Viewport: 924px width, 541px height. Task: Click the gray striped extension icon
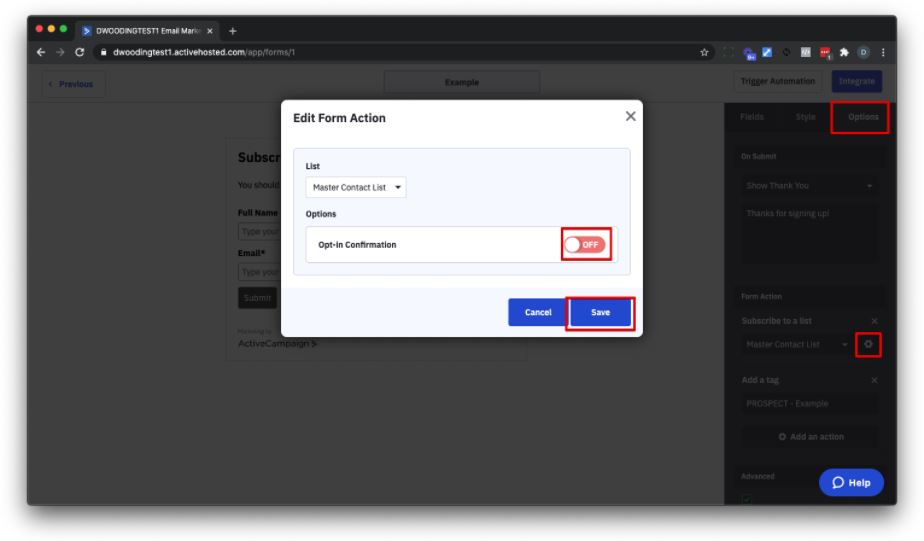(805, 52)
